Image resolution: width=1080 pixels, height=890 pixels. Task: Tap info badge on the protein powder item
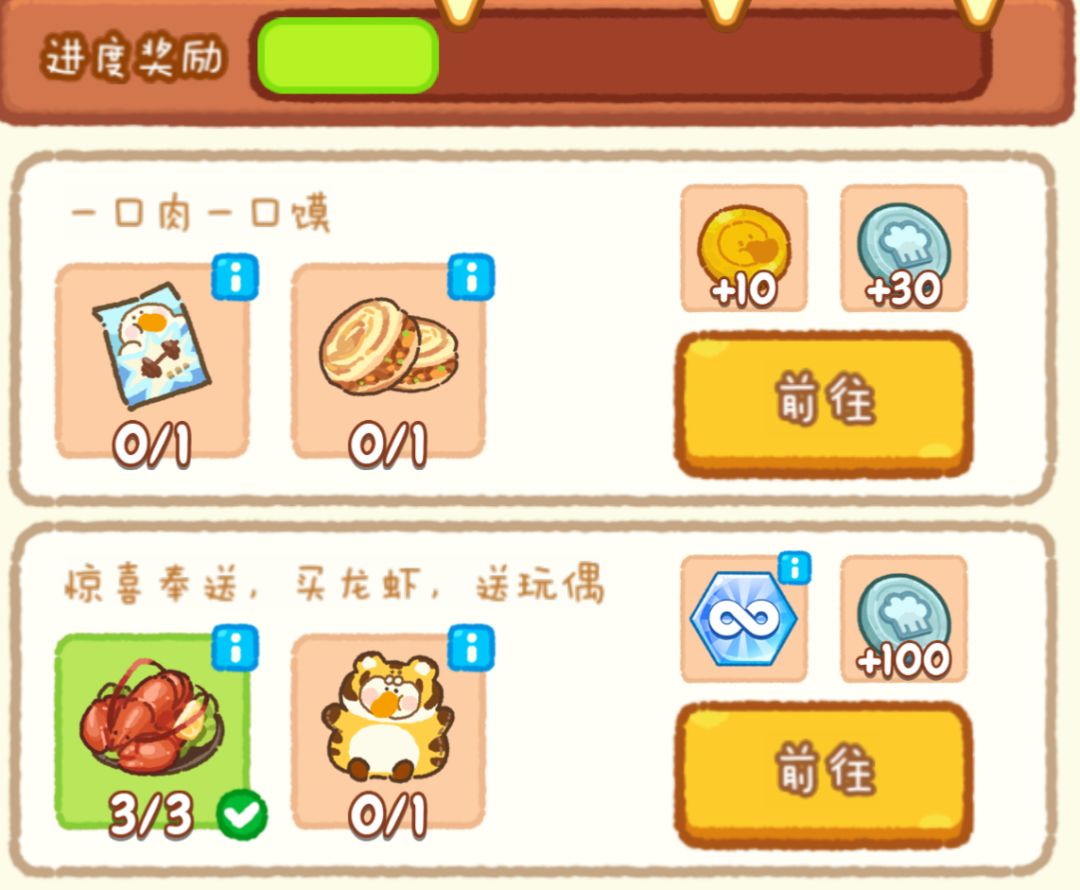235,277
